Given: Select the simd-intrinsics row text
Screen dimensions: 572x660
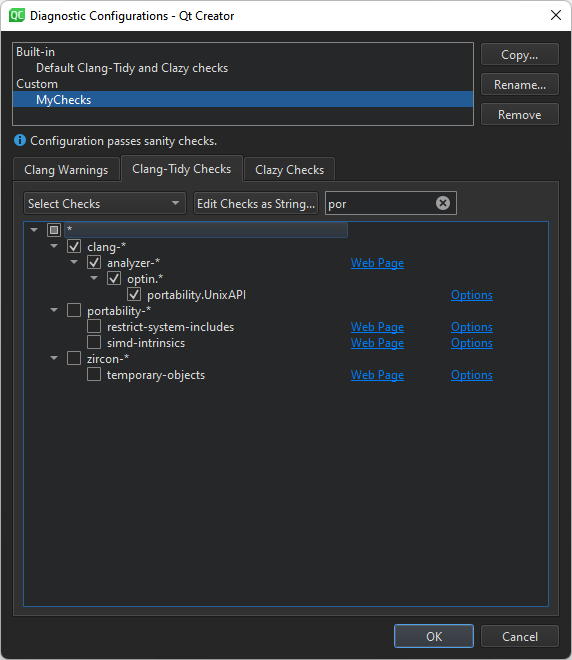Looking at the screenshot, I should pos(146,343).
